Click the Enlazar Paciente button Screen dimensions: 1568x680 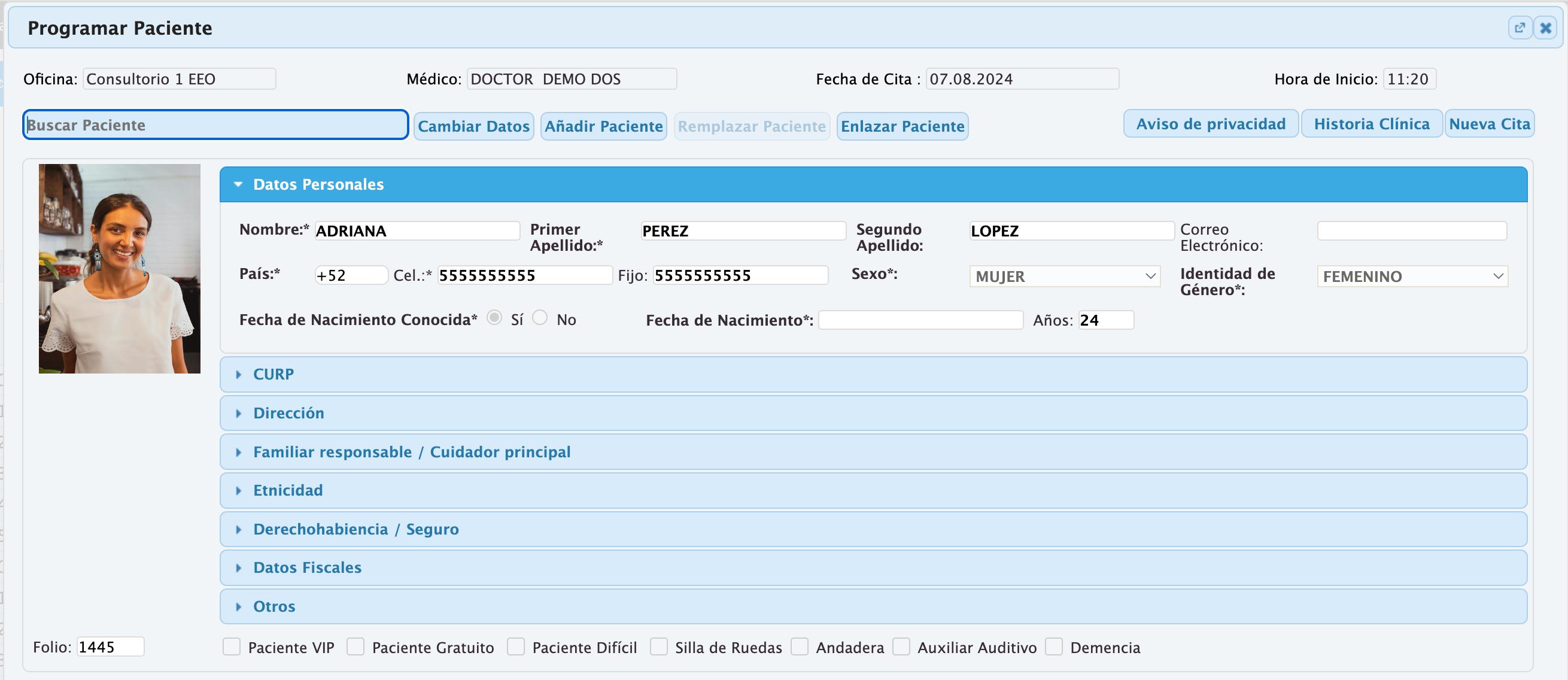pyautogui.click(x=902, y=126)
